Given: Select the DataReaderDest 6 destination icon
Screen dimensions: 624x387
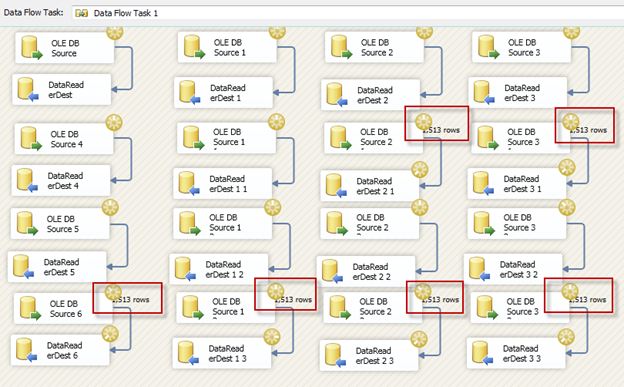Looking at the screenshot, I should pos(27,350).
